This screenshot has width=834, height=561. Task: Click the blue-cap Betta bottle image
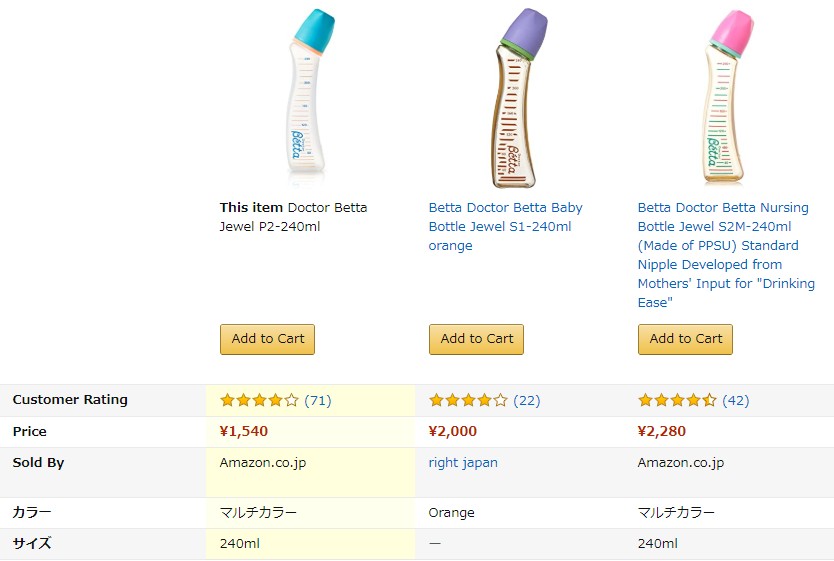310,96
